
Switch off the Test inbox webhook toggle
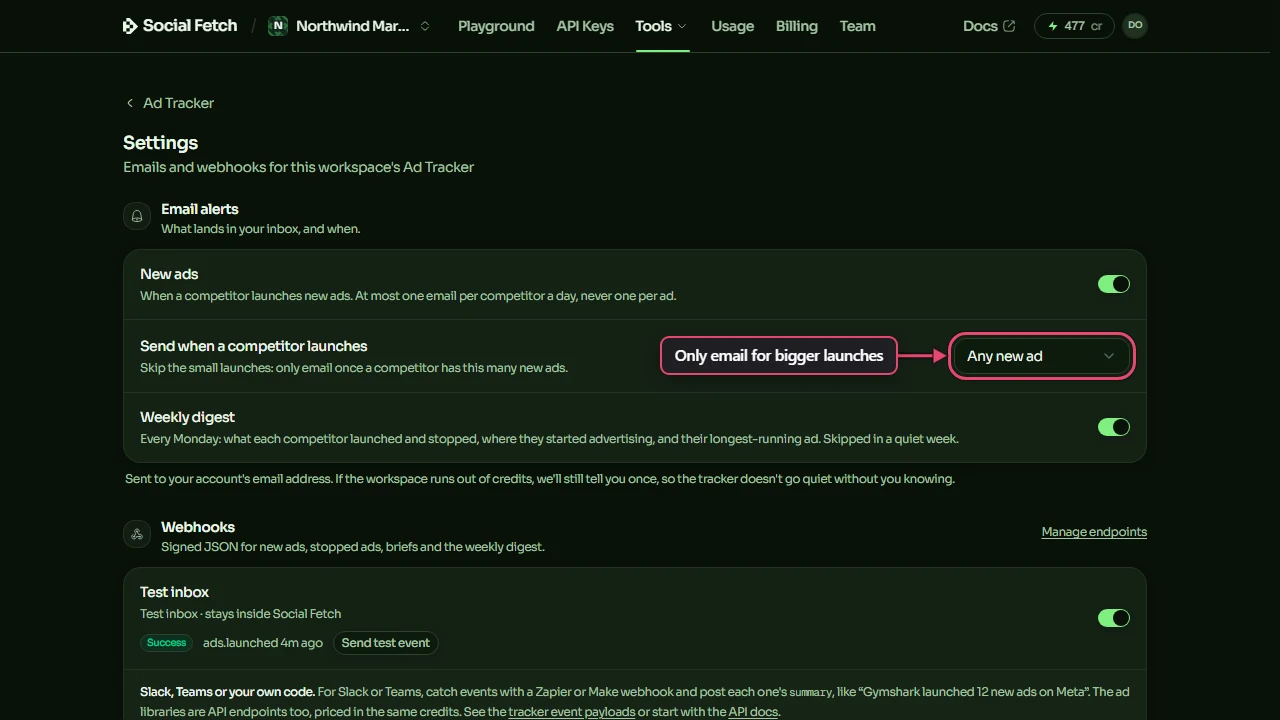(x=1114, y=618)
